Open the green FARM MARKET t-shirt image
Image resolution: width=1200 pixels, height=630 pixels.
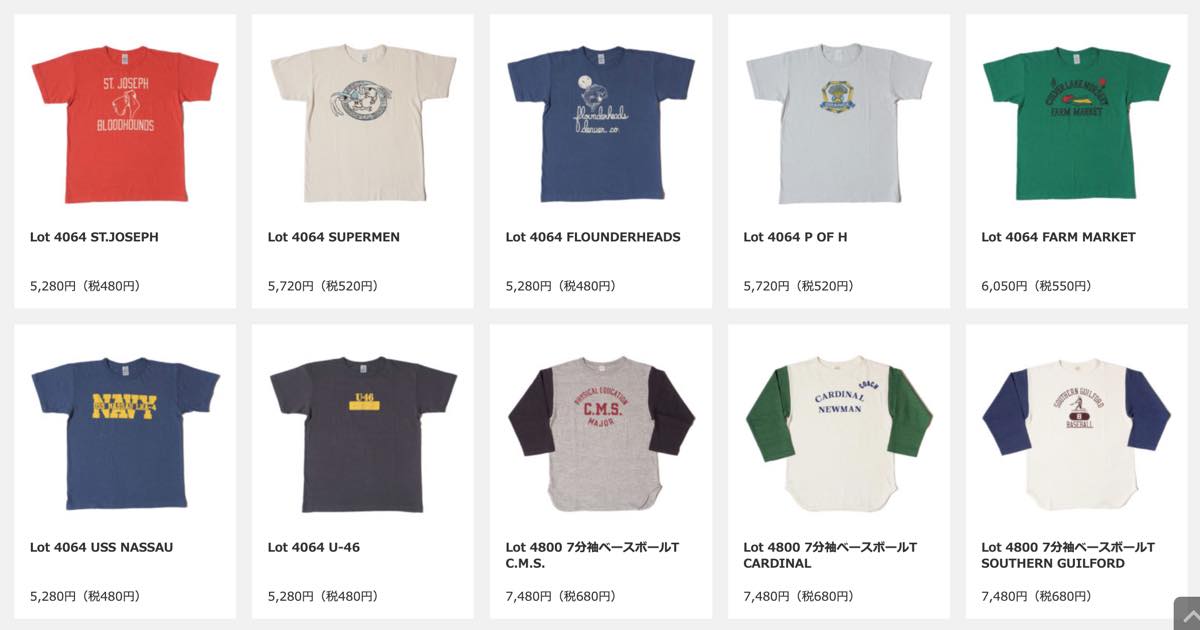[1077, 124]
